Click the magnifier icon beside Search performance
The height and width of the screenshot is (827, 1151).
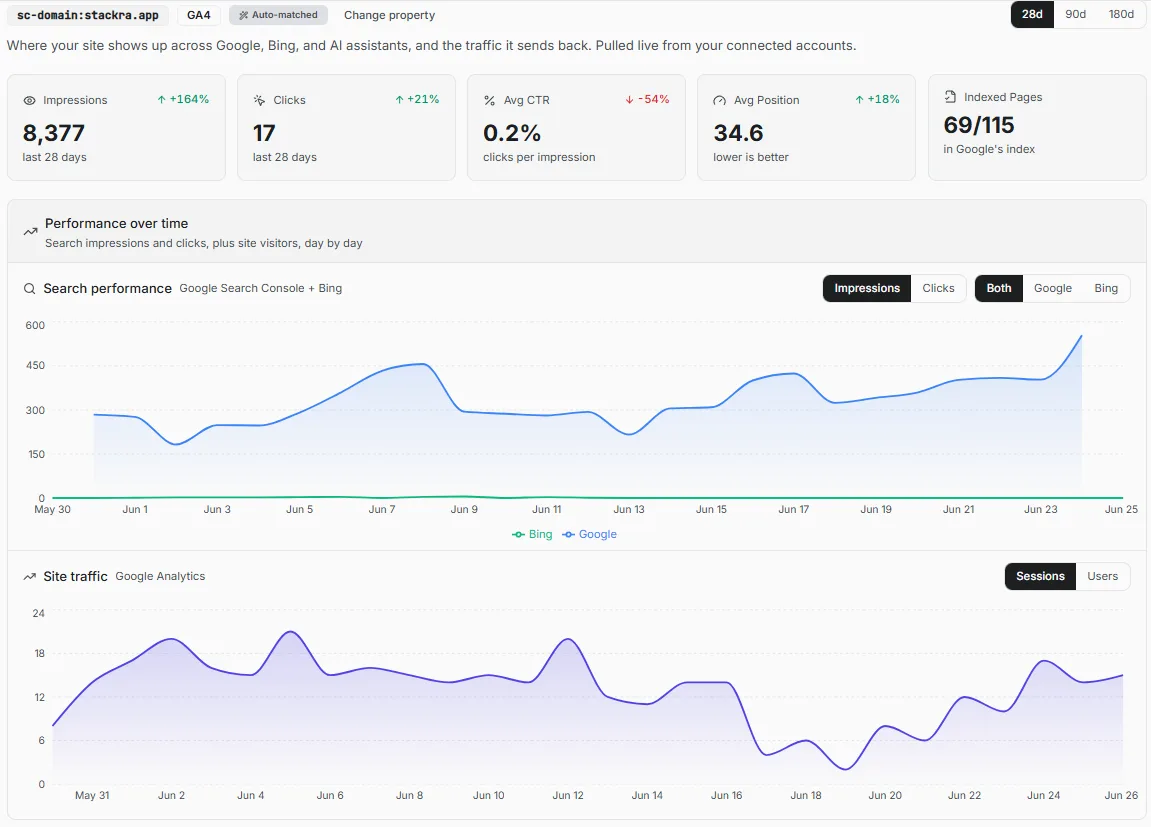tap(29, 288)
